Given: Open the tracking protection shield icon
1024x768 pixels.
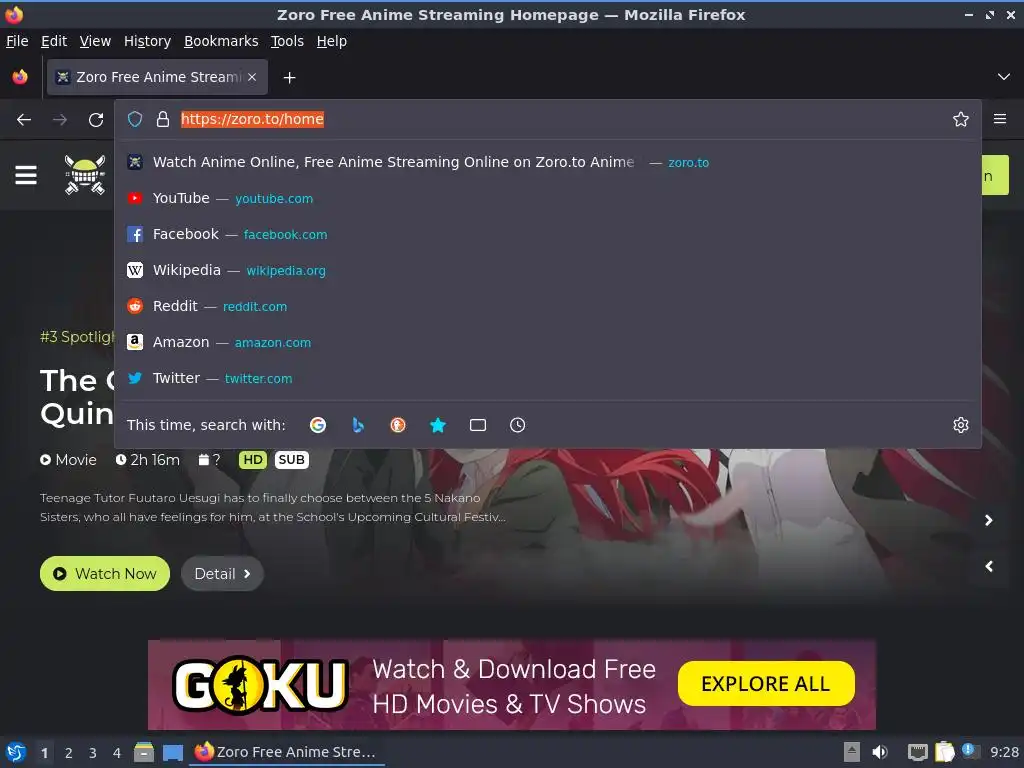Looking at the screenshot, I should 135,120.
